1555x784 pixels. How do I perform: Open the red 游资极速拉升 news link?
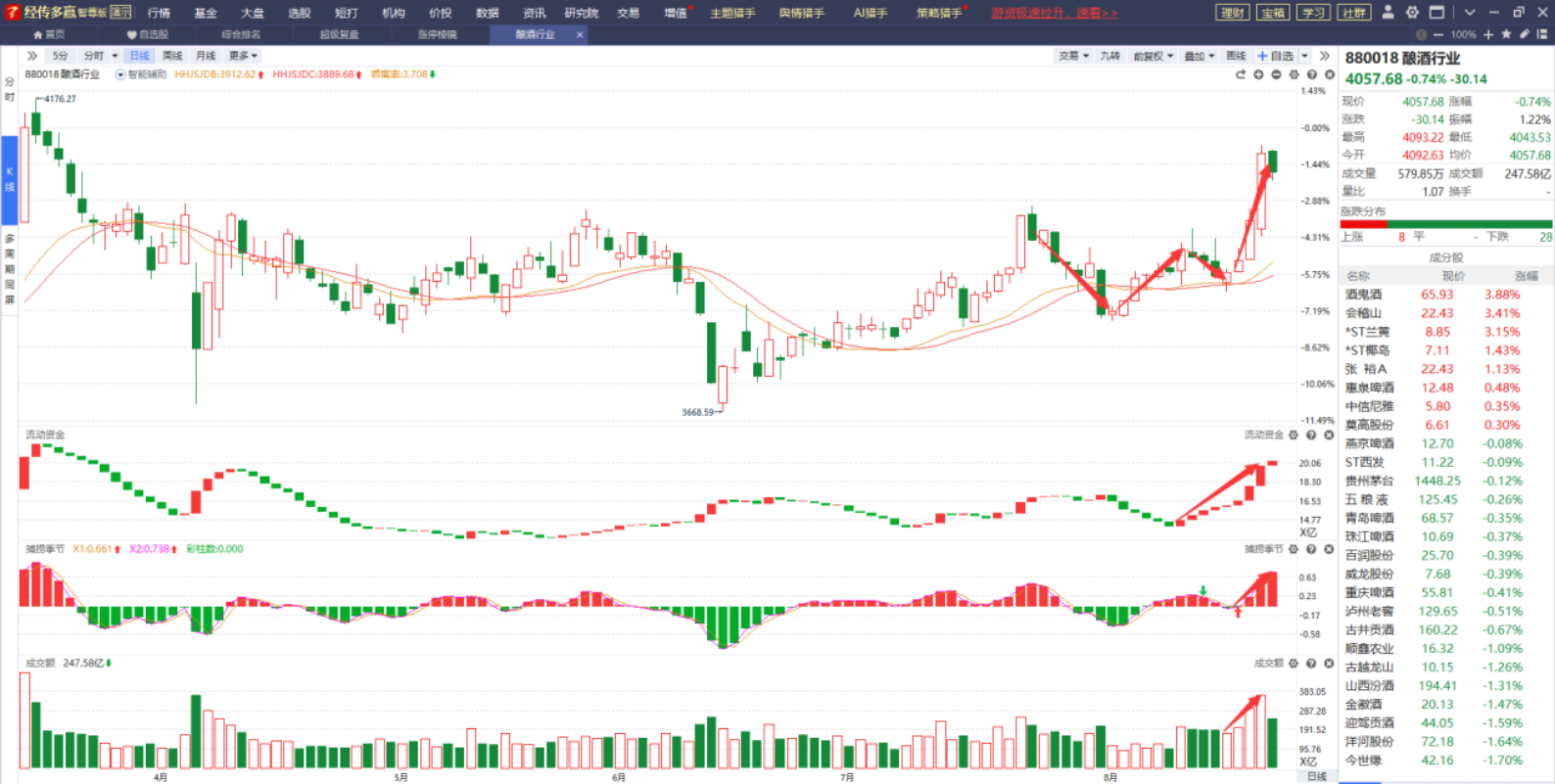coord(1054,13)
